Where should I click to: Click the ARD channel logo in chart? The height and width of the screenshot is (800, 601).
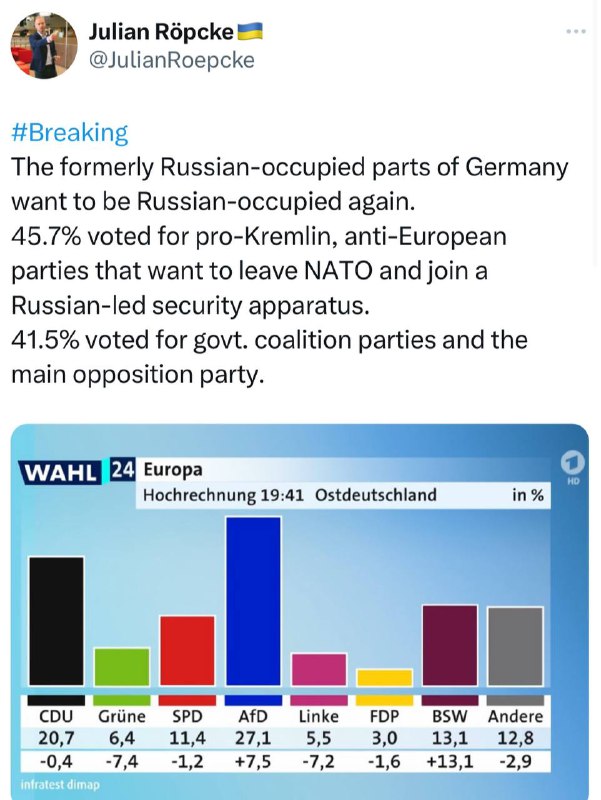[x=573, y=467]
